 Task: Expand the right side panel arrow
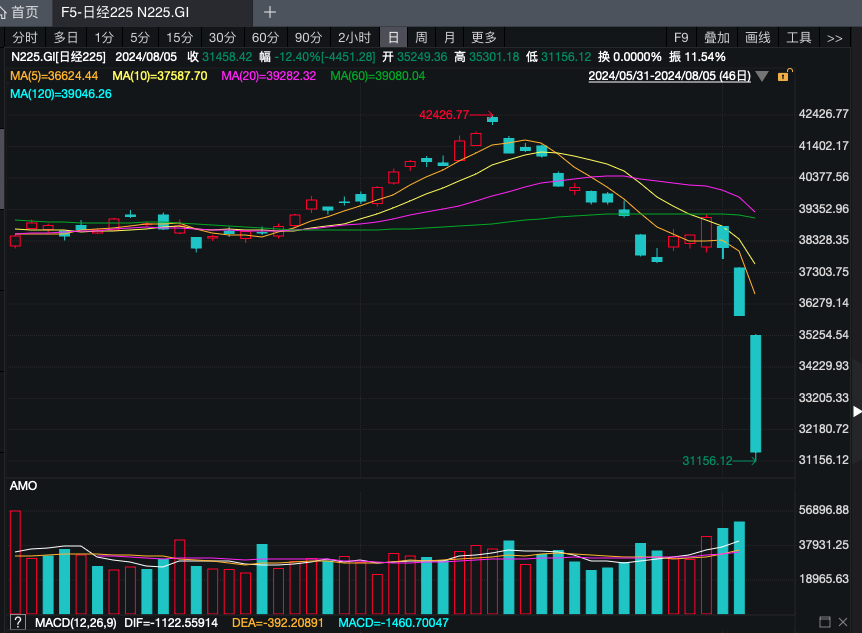pos(856,411)
